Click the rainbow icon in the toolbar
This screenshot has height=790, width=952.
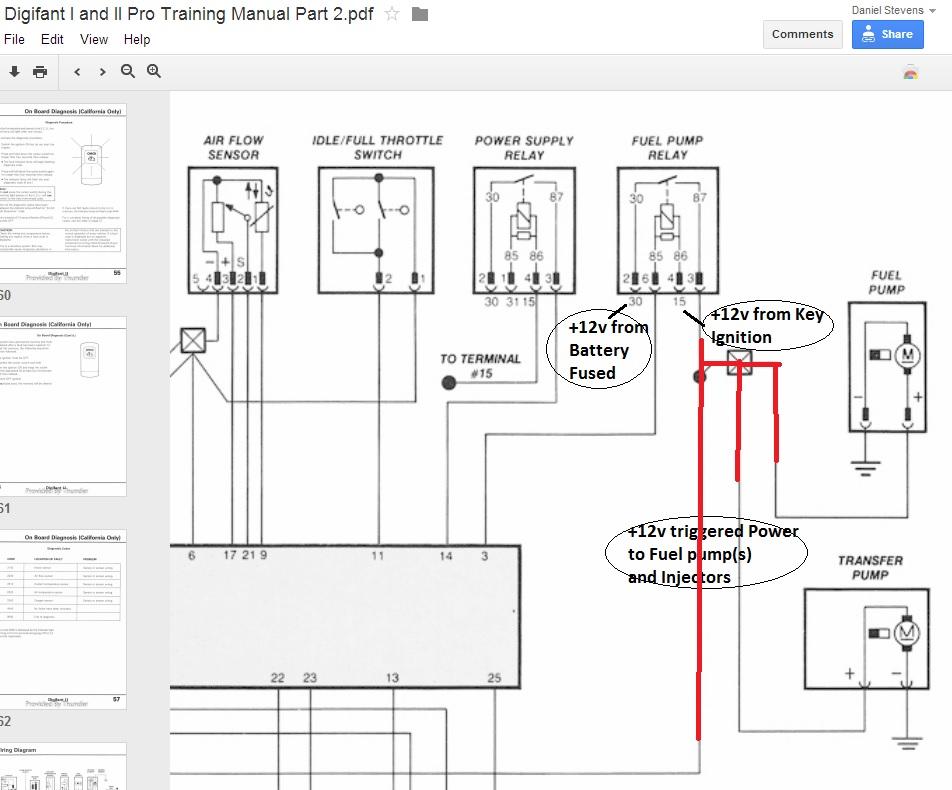[x=910, y=73]
